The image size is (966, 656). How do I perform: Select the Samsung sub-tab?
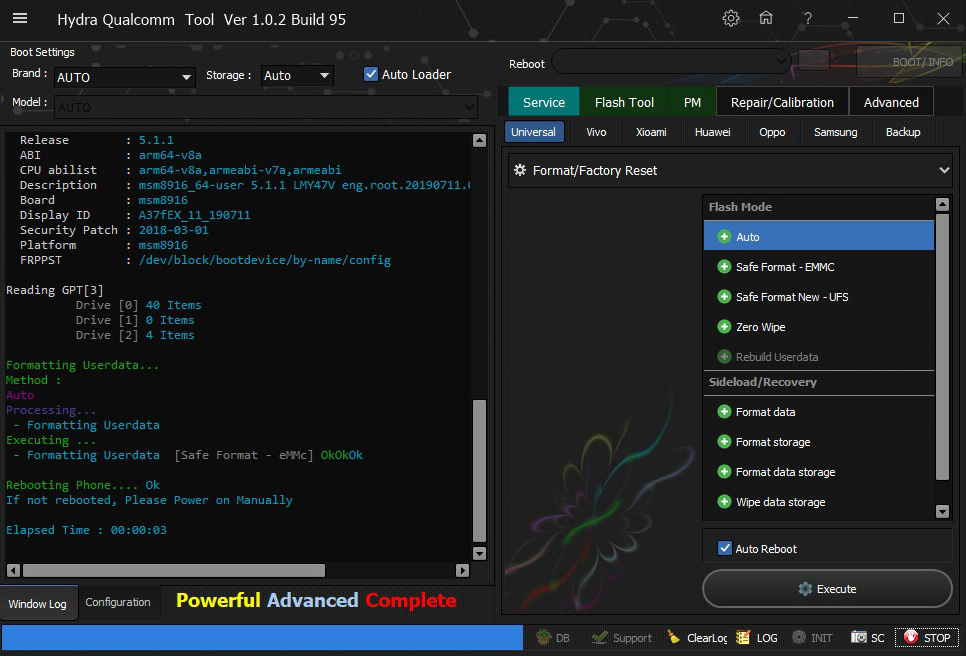click(x=835, y=132)
